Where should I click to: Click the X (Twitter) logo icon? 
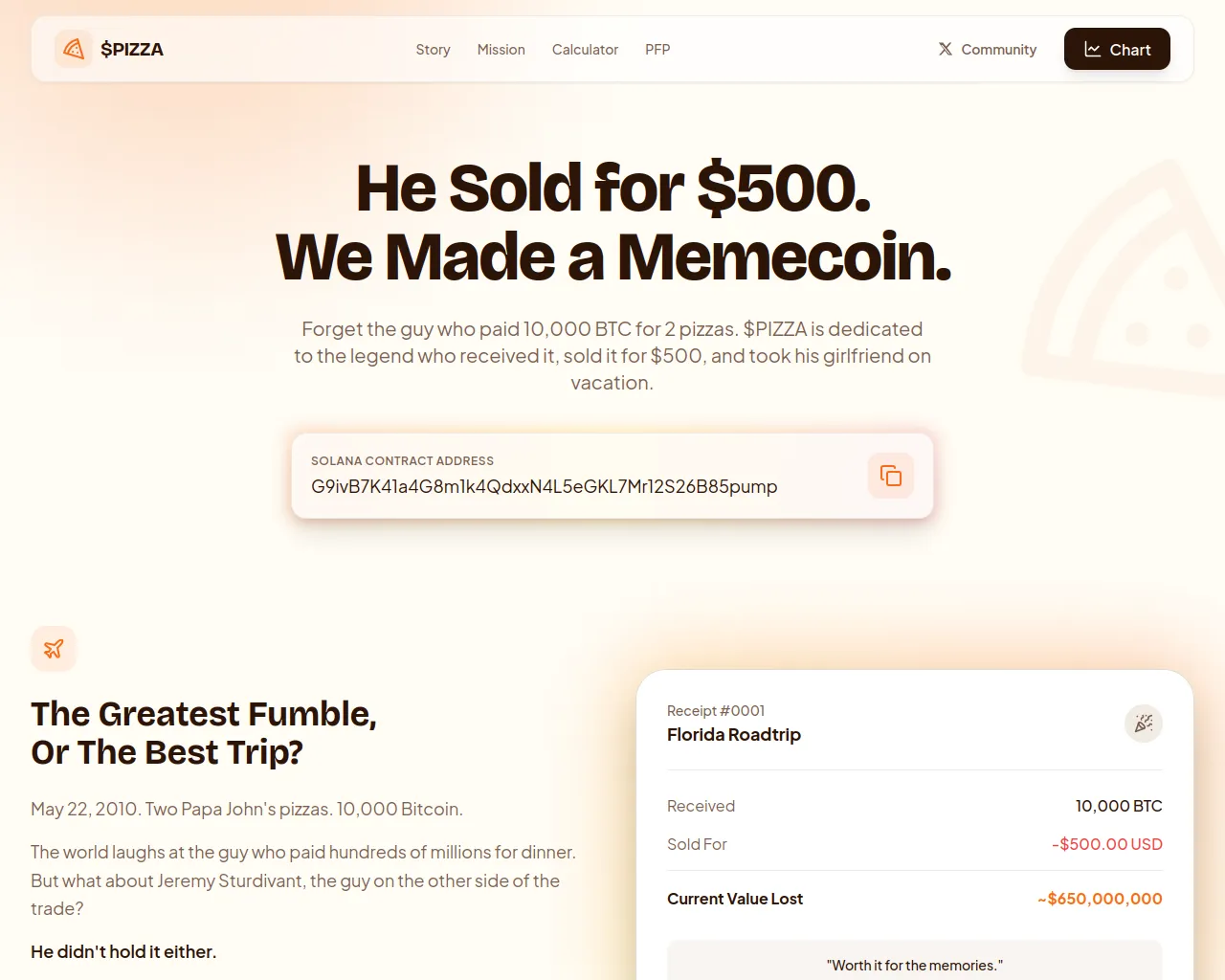pyautogui.click(x=945, y=49)
